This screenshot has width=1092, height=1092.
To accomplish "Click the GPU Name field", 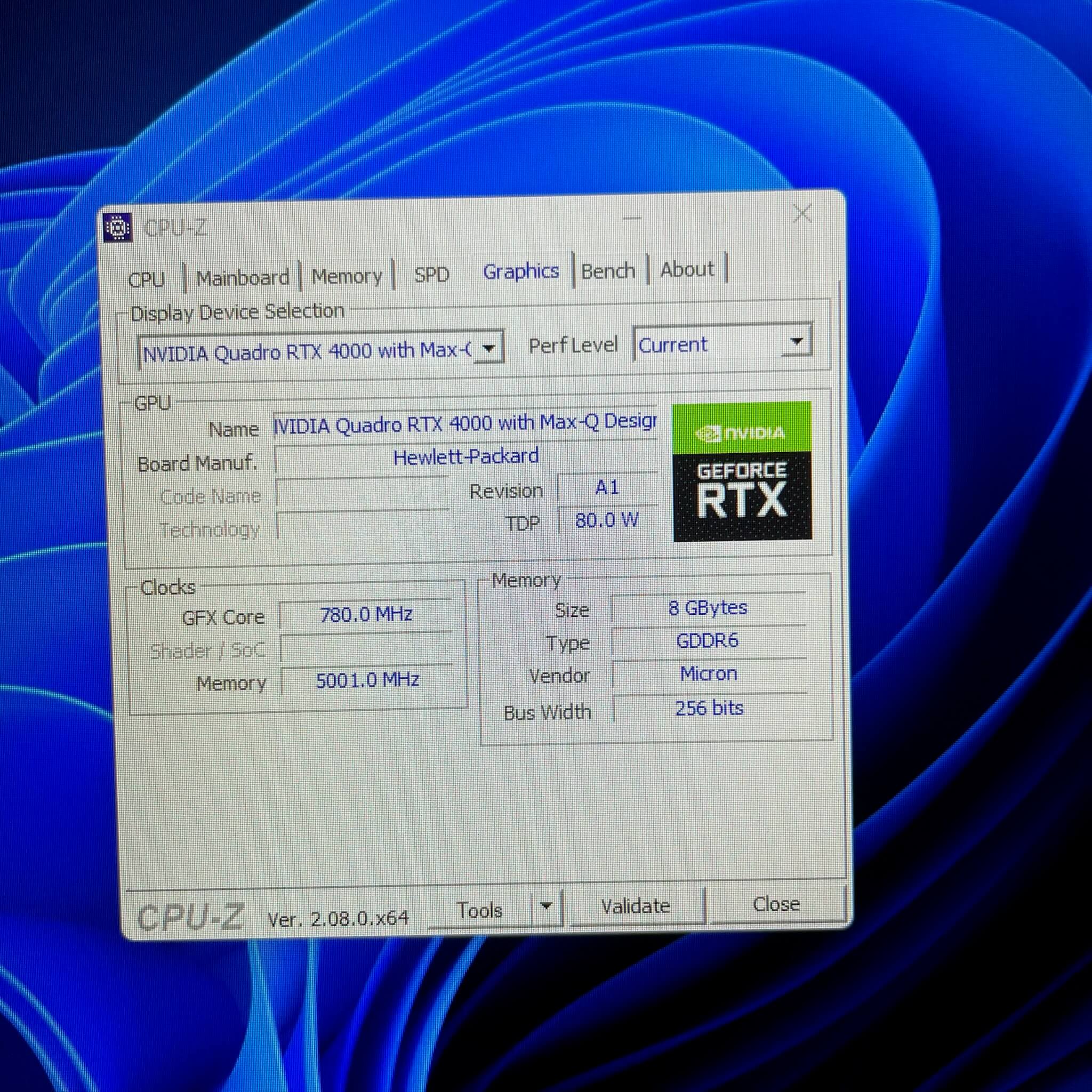I will click(465, 423).
